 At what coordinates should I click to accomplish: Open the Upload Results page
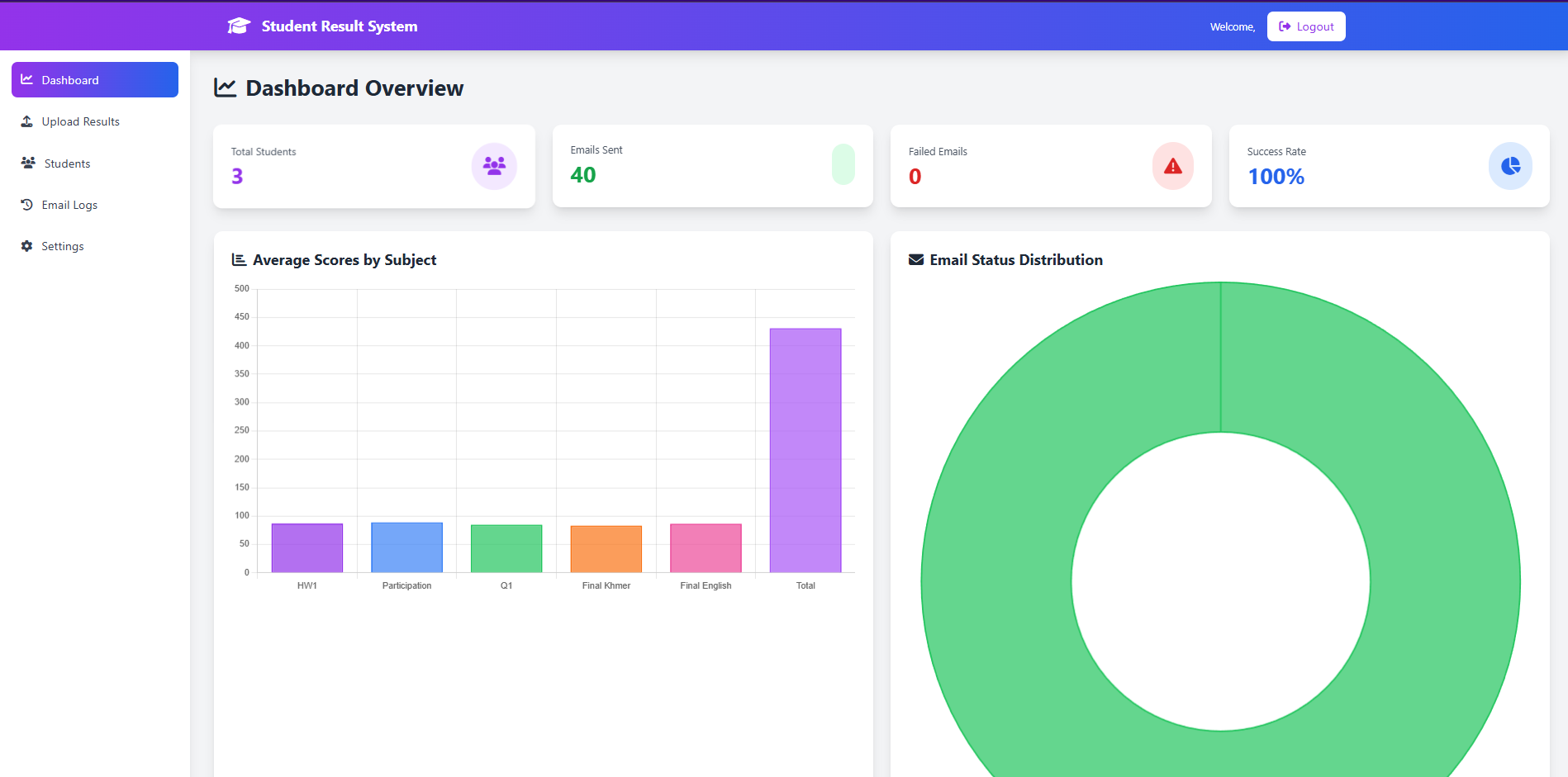80,121
